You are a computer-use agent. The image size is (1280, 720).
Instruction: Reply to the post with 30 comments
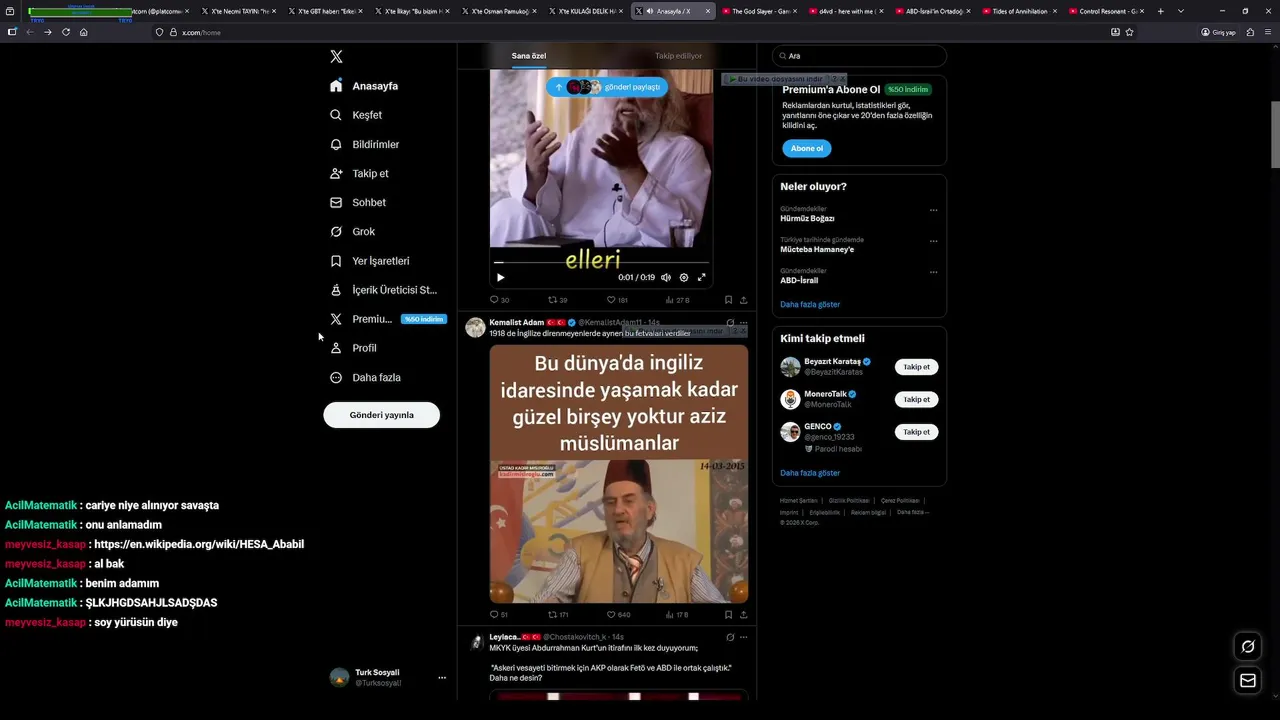499,300
